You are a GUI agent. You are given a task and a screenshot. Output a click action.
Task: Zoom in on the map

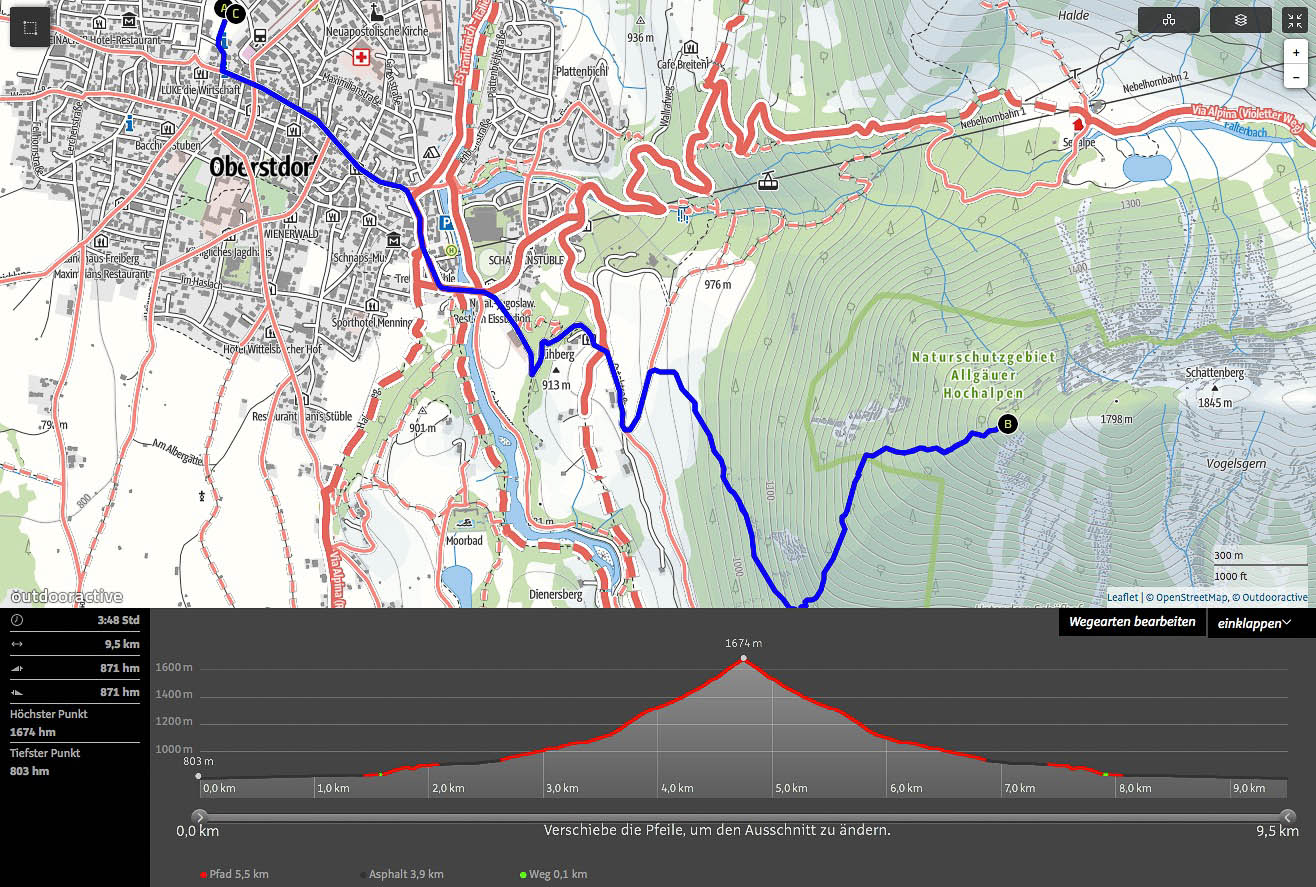(1296, 52)
